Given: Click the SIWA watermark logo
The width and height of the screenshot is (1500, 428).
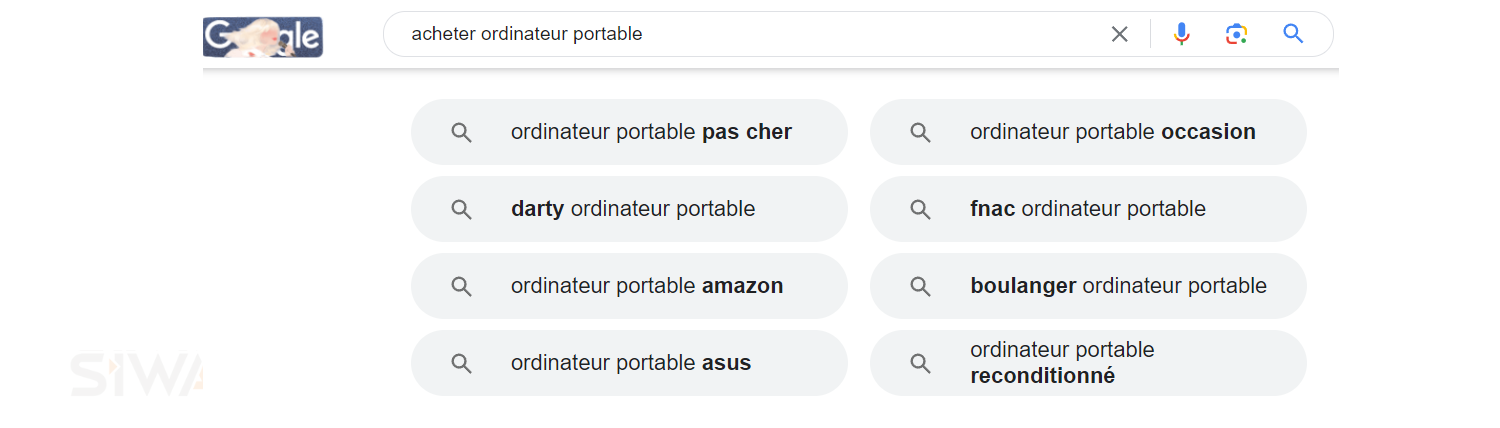Looking at the screenshot, I should tap(137, 374).
